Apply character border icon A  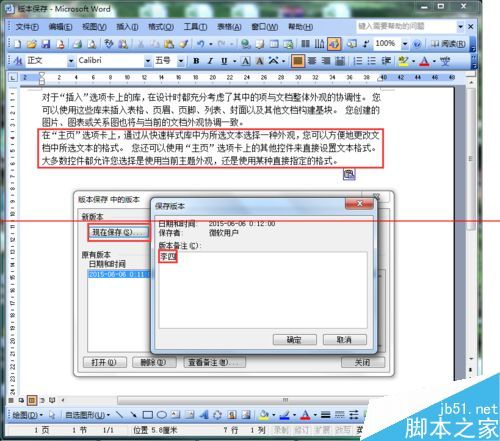pos(246,61)
